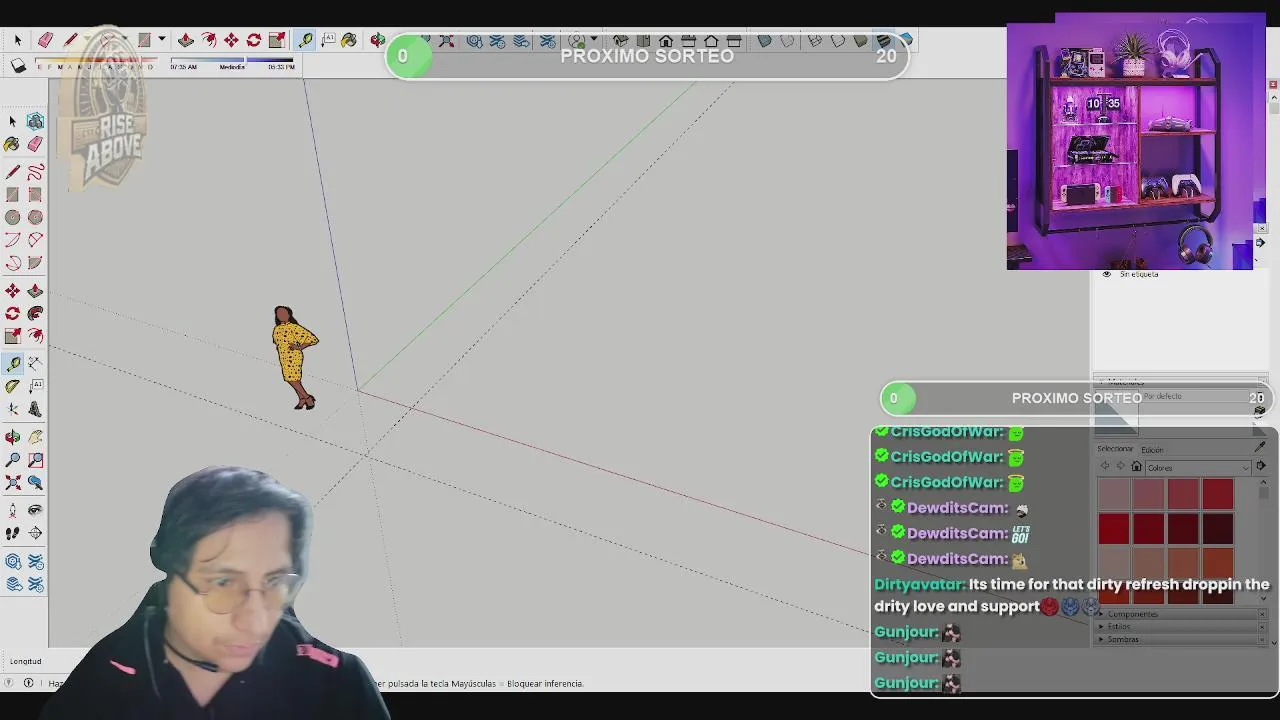Select the Walk footprints tool

[13, 533]
